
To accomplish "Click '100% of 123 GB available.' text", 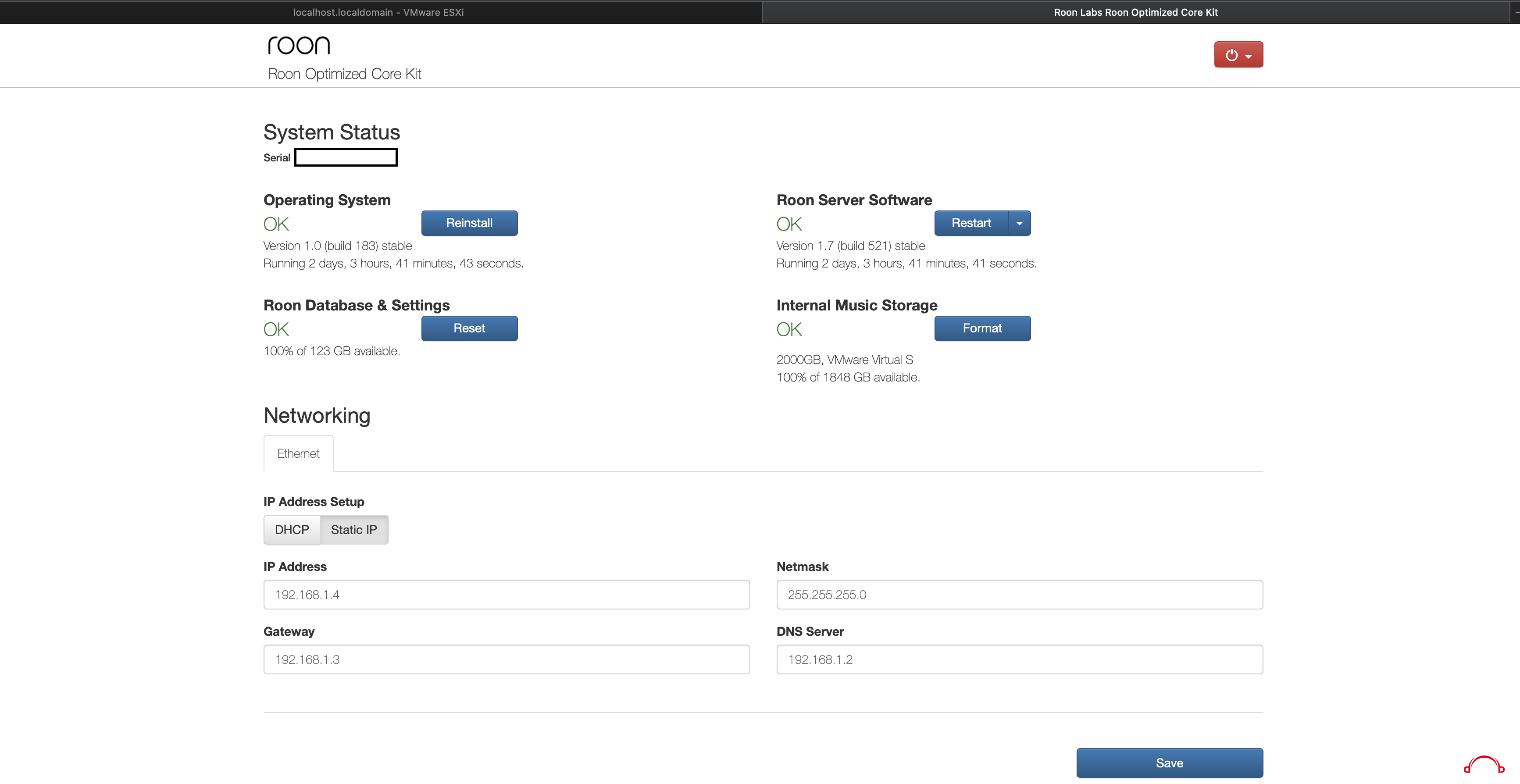I will [x=332, y=351].
